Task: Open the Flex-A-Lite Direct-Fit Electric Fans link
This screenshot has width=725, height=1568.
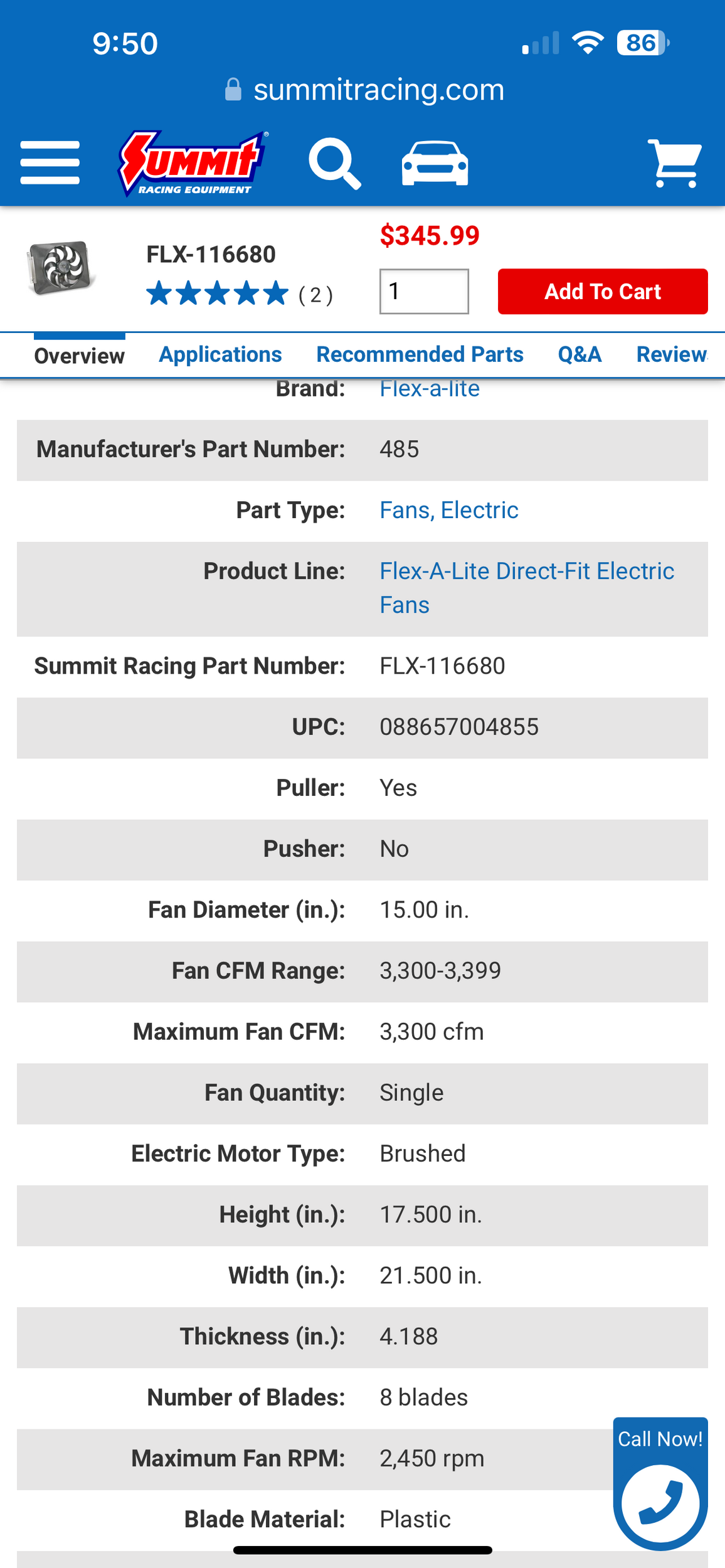Action: click(526, 572)
